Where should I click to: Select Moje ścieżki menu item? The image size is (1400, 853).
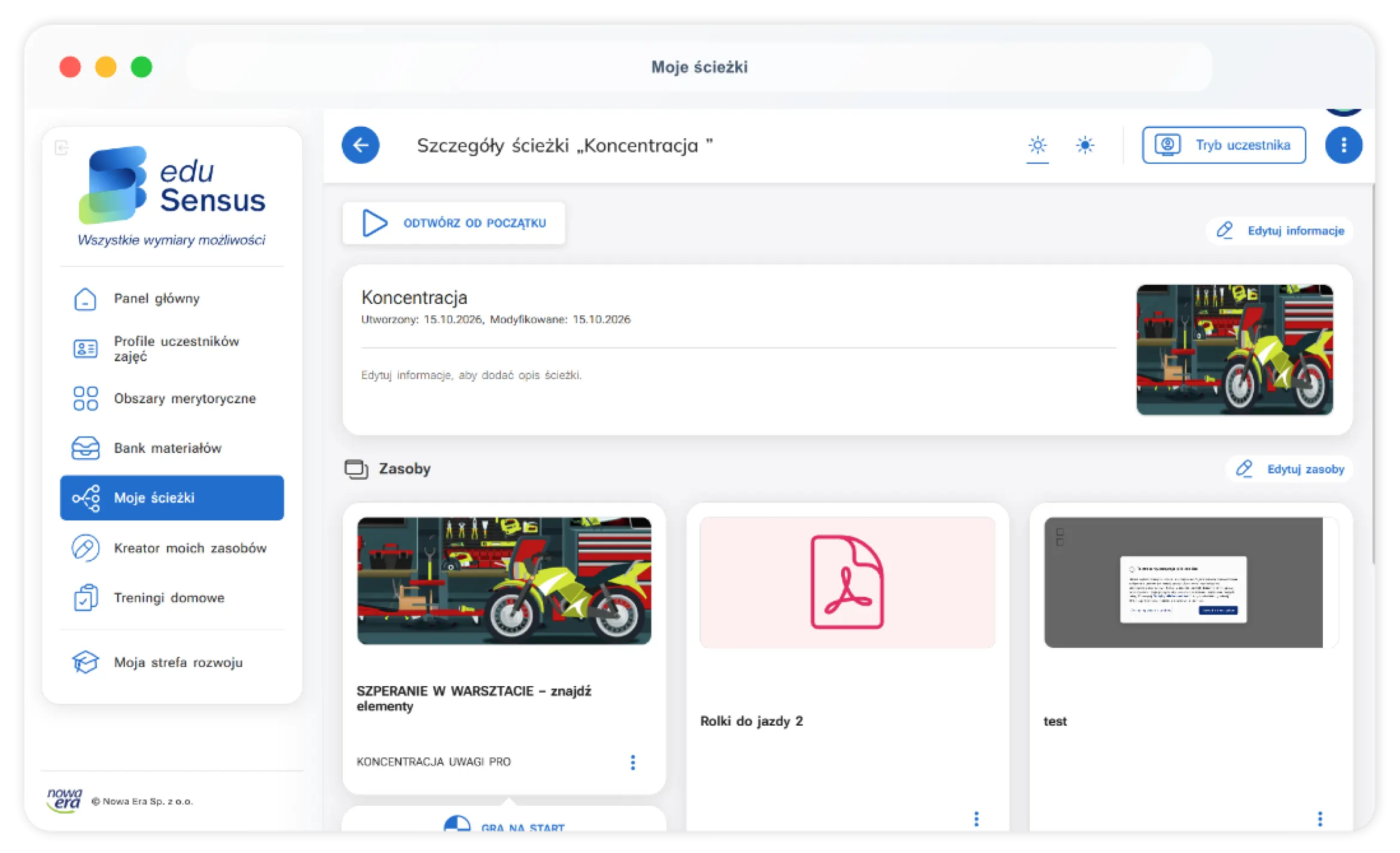click(172, 498)
